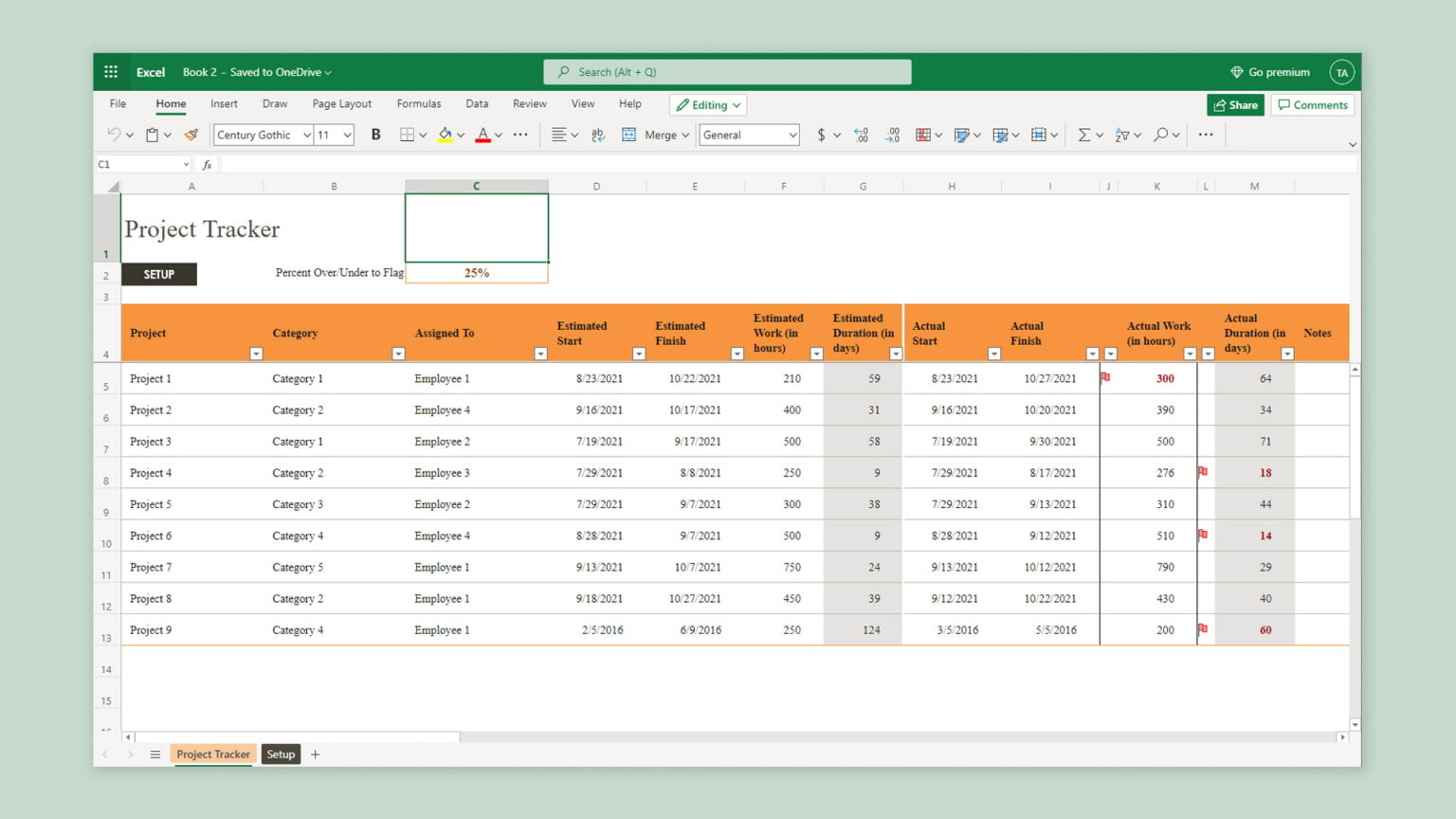Click the AutoSum icon
Image resolution: width=1456 pixels, height=819 pixels.
(x=1084, y=135)
